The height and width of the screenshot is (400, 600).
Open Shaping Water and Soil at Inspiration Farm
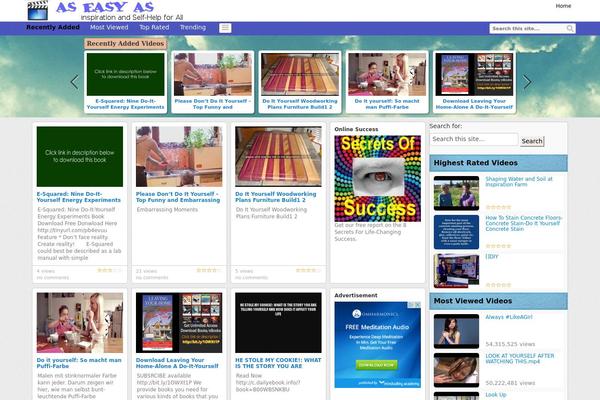(519, 182)
